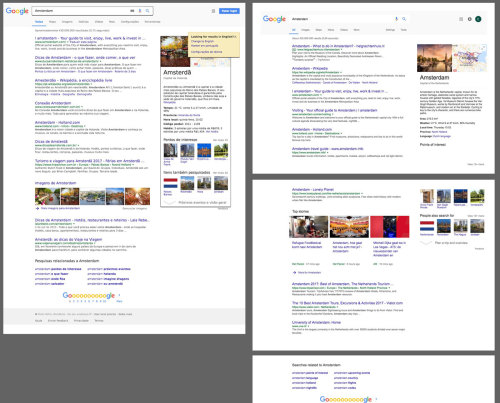
Task: Switch to the Images tab on the English page
Action: pos(305,30)
